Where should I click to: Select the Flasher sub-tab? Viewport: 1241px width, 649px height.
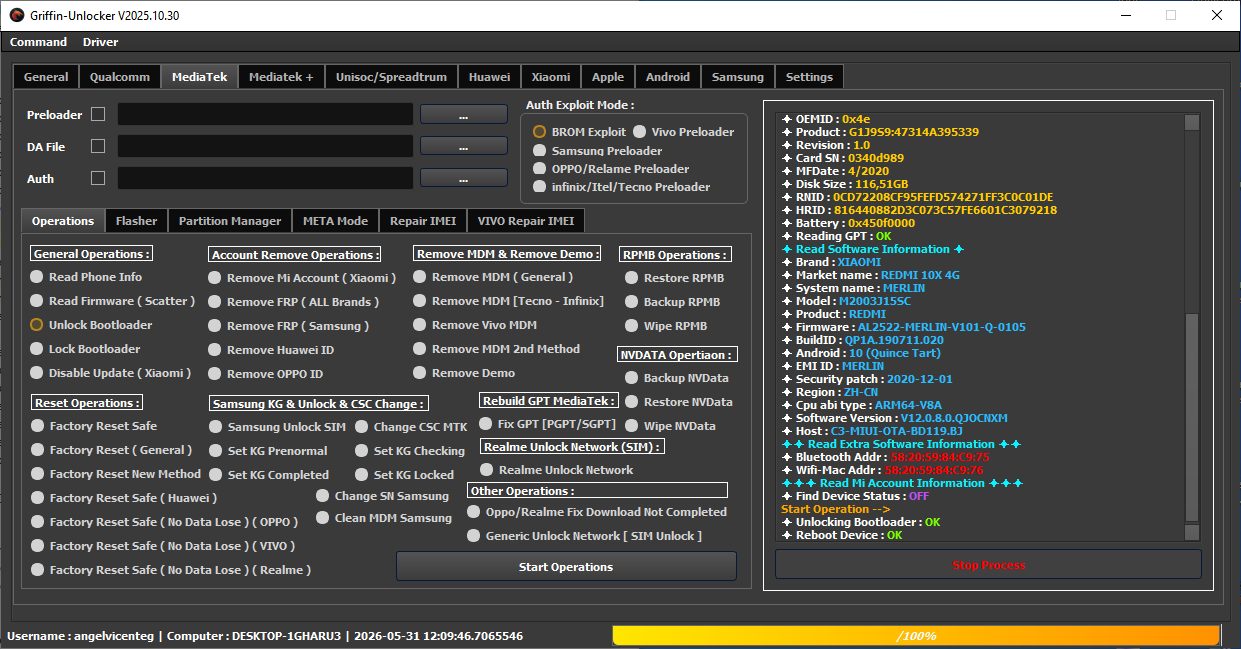point(136,221)
